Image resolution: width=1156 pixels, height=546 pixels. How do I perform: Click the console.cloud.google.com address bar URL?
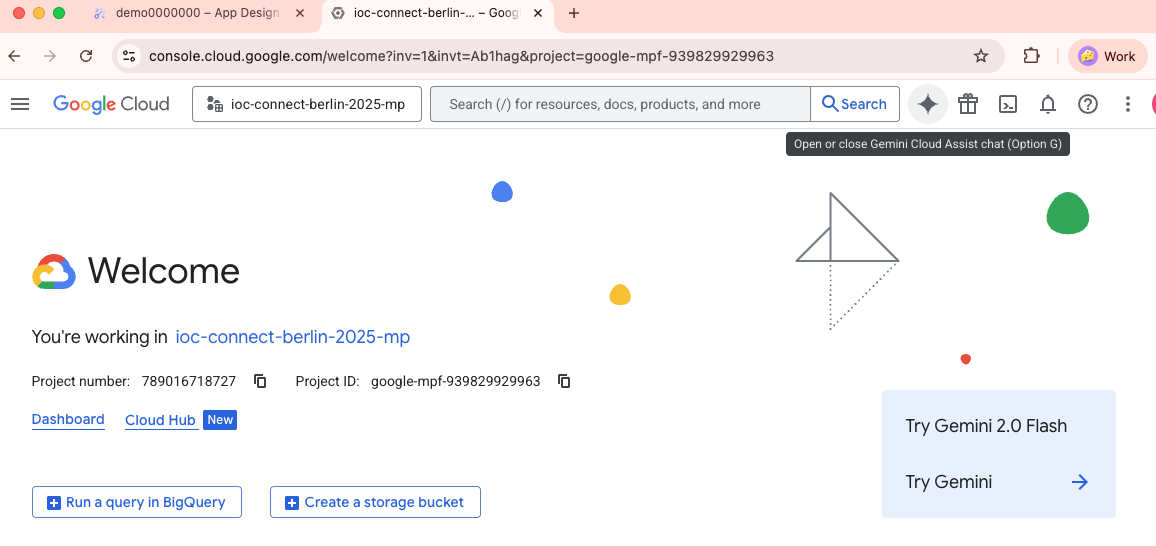[462, 56]
